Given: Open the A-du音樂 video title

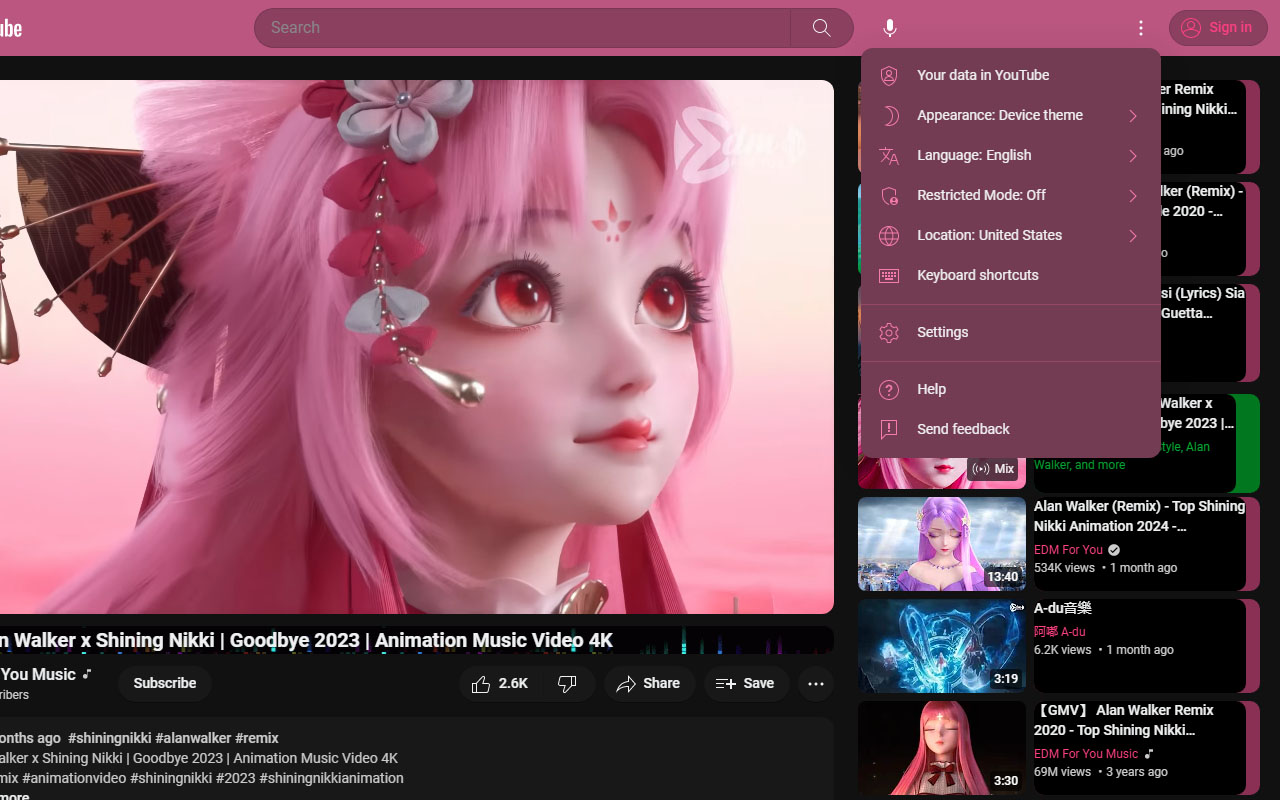Looking at the screenshot, I should pos(1063,608).
